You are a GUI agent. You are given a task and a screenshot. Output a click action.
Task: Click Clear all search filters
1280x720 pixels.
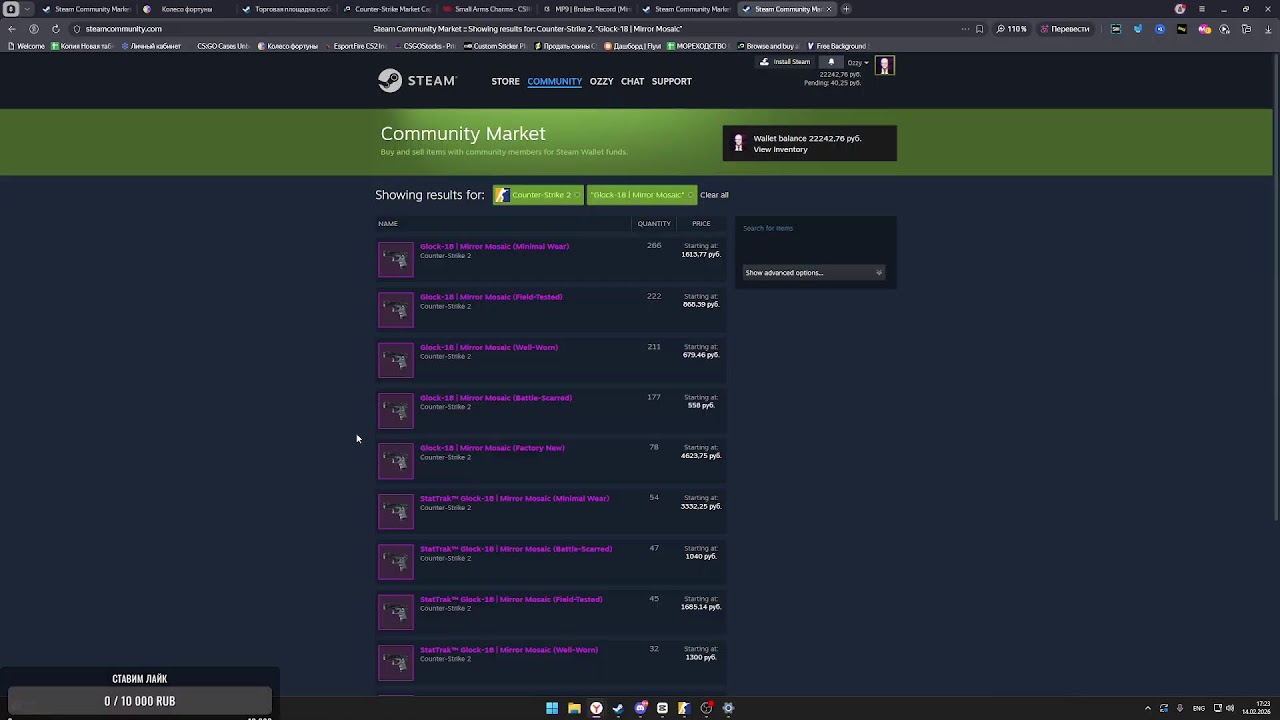coord(714,195)
